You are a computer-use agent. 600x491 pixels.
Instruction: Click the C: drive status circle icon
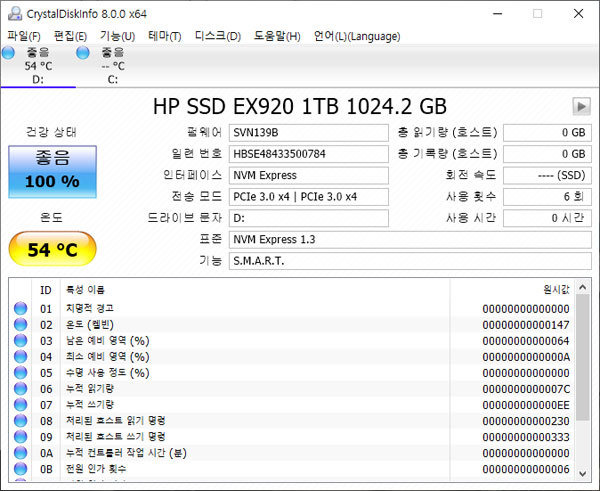point(83,52)
